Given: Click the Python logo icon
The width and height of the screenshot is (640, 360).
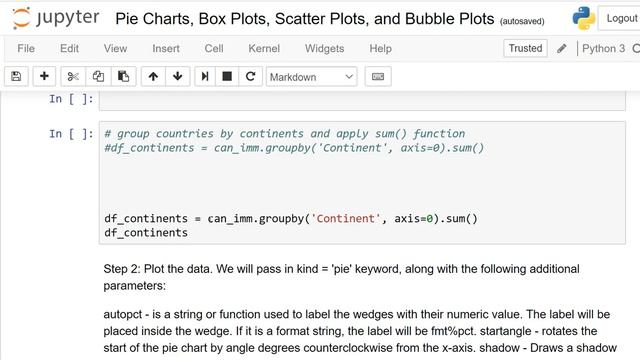Looking at the screenshot, I should (584, 18).
